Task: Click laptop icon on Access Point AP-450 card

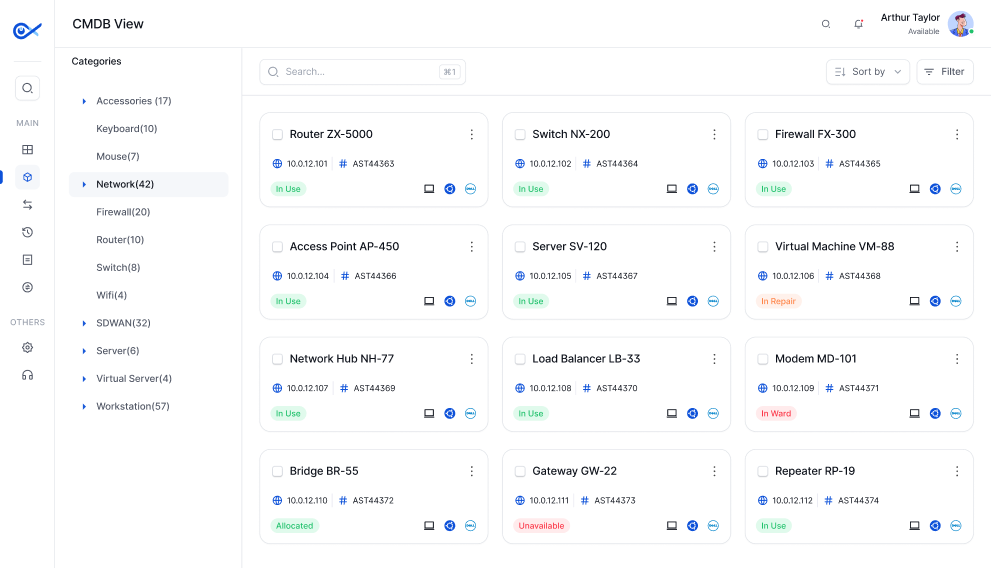Action: (429, 301)
